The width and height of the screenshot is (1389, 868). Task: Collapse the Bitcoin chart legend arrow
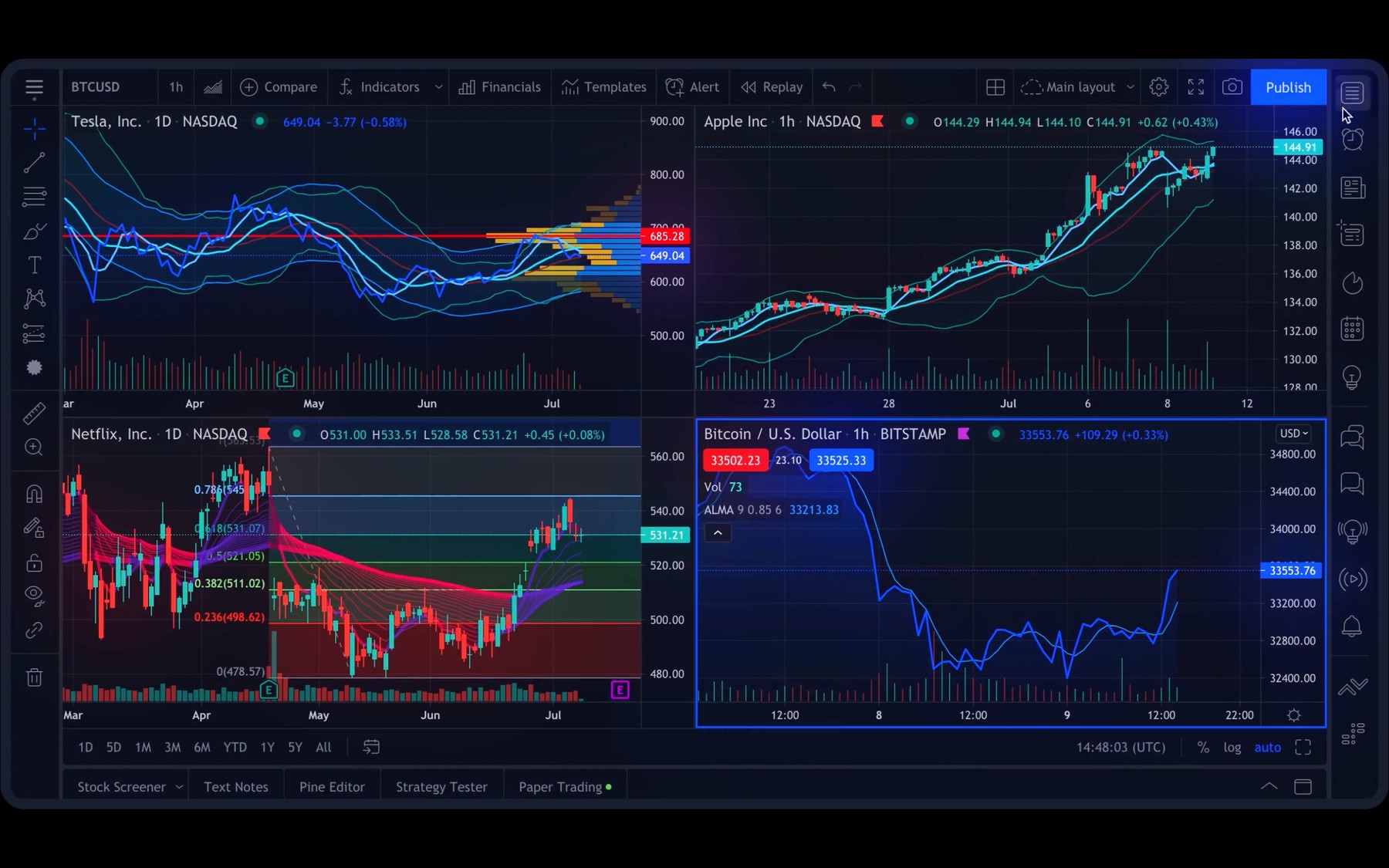tap(718, 533)
